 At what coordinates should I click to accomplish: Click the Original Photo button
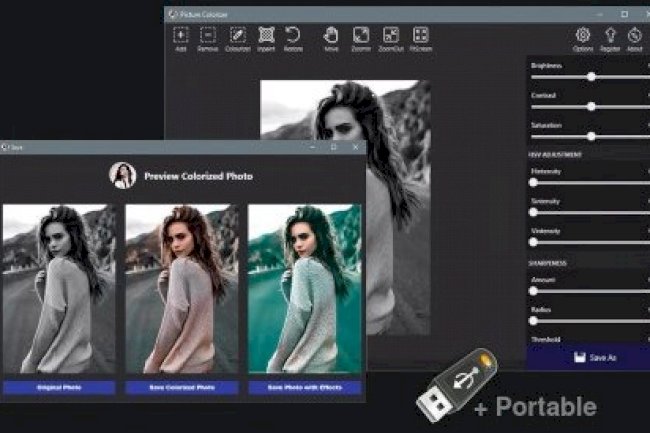coord(58,386)
